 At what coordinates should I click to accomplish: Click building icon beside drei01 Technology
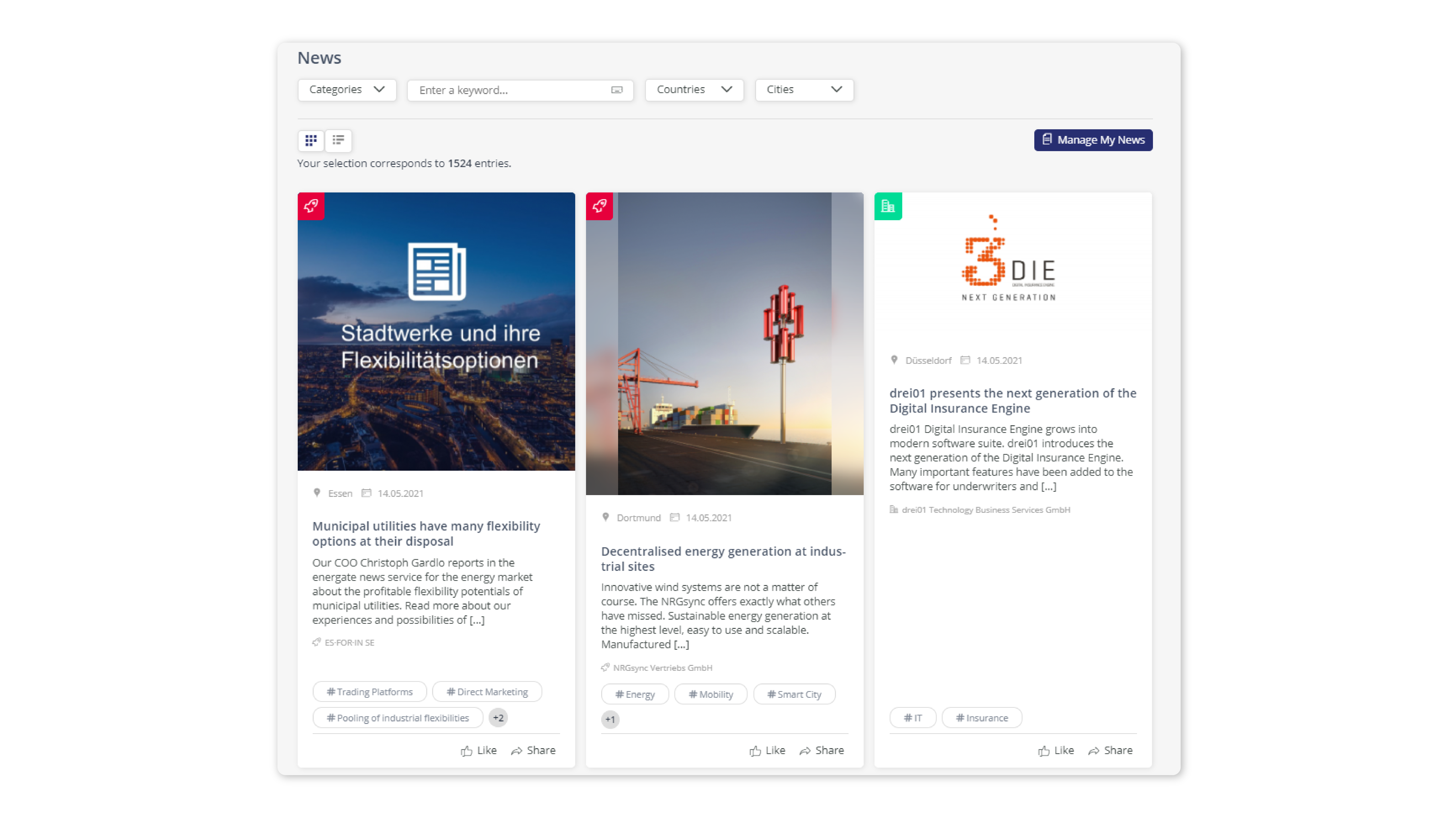[x=894, y=509]
